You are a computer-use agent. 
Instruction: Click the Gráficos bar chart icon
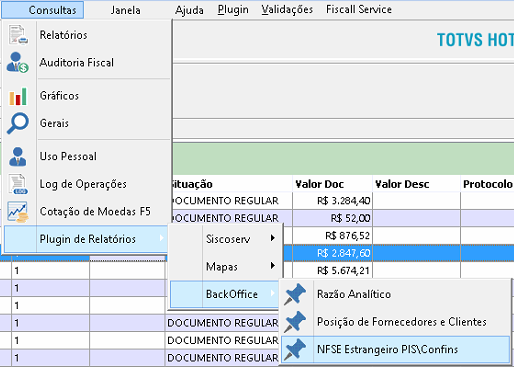pyautogui.click(x=18, y=96)
